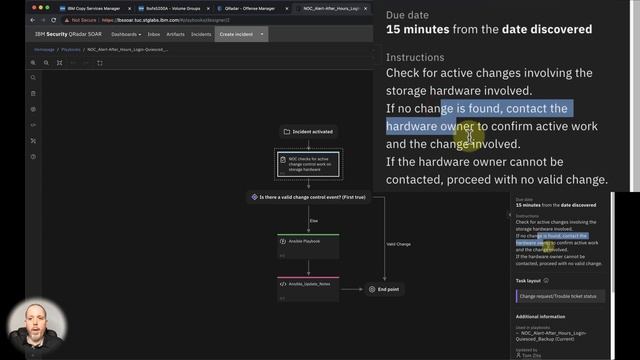Screen dimensions: 640x360
Task: Click the full-screen frame icon in canvas toolbar
Action: tap(100, 63)
